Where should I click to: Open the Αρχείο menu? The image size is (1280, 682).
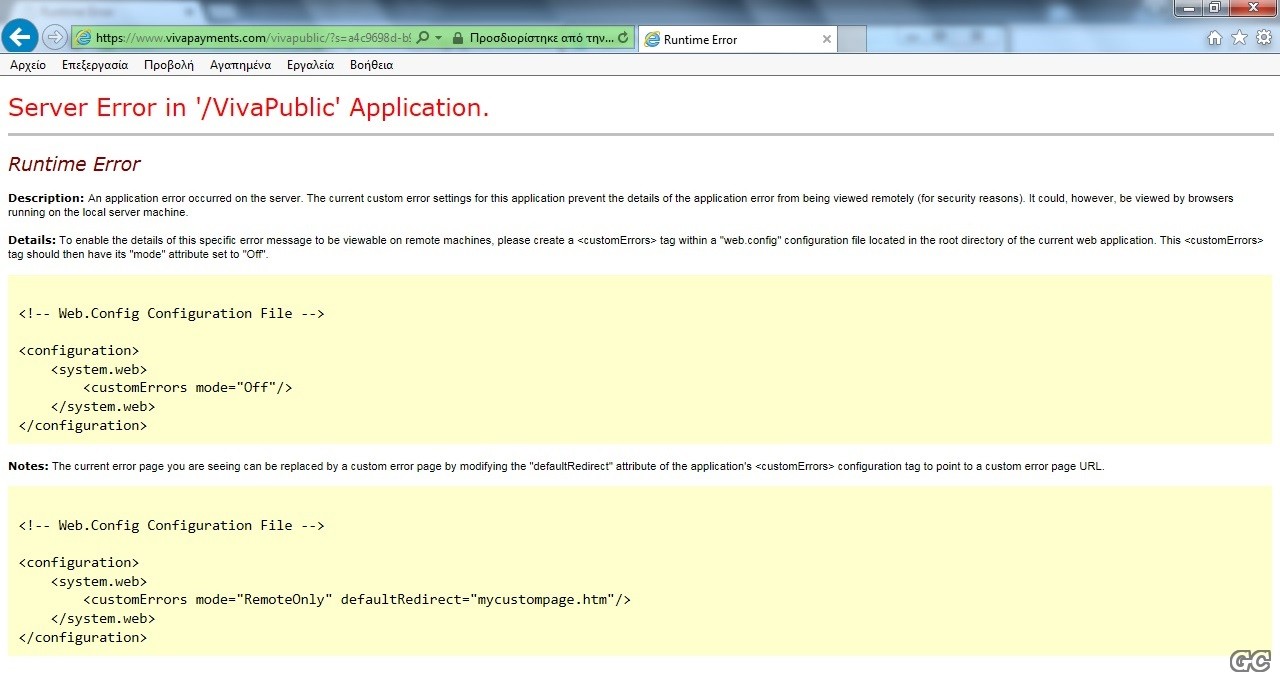click(28, 65)
